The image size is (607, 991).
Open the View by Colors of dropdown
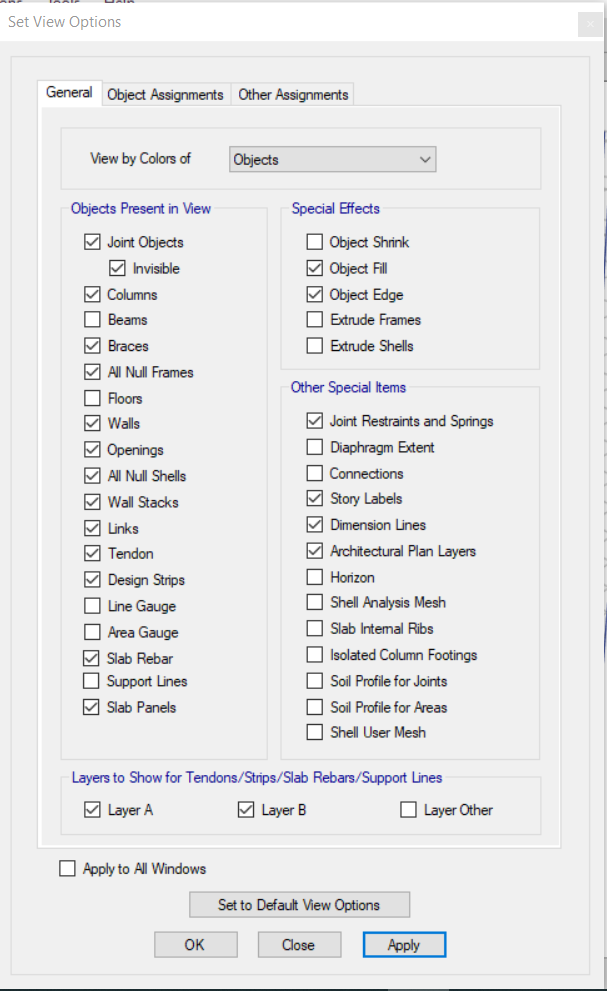point(333,159)
